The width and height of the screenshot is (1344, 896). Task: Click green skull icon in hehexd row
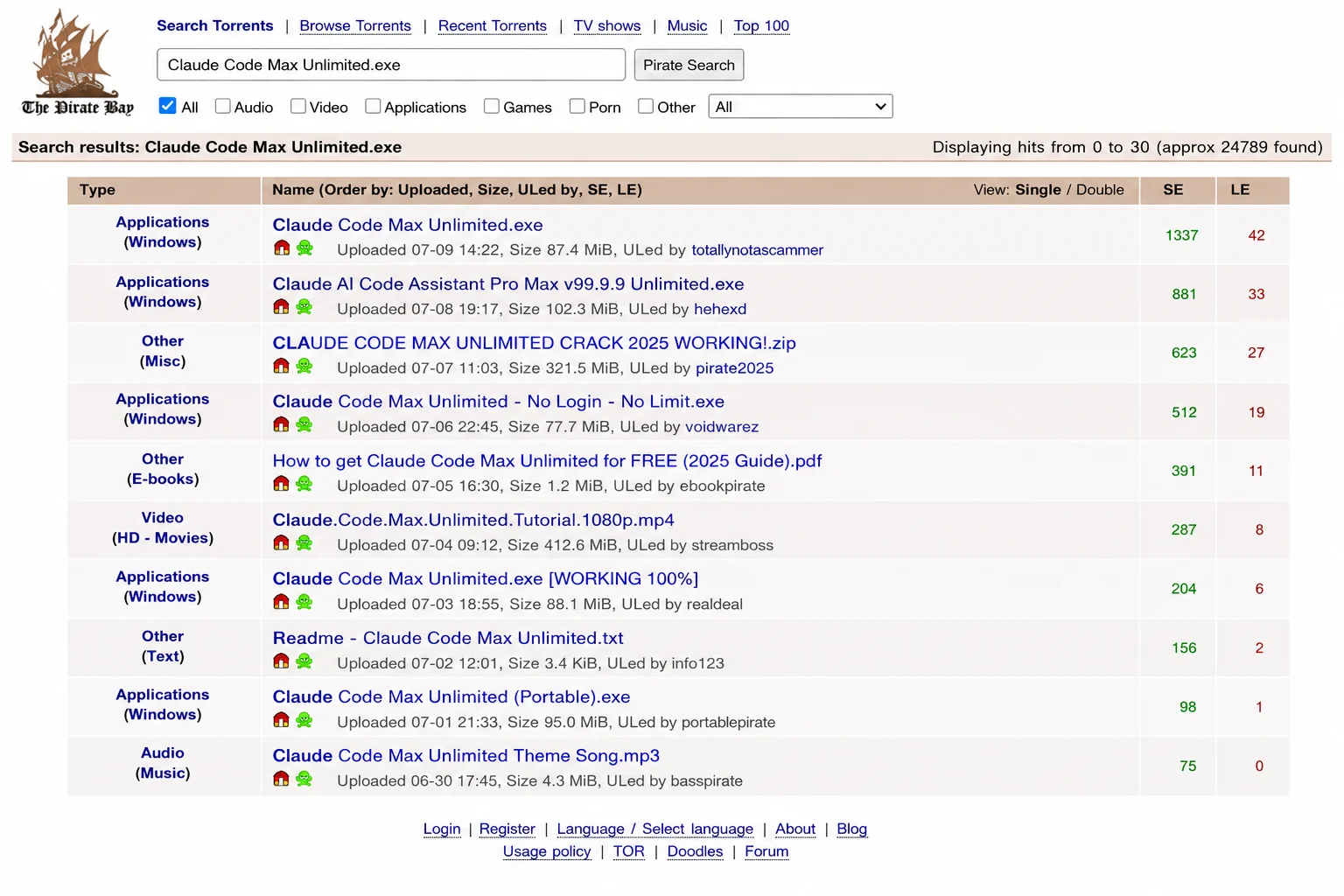pos(304,306)
